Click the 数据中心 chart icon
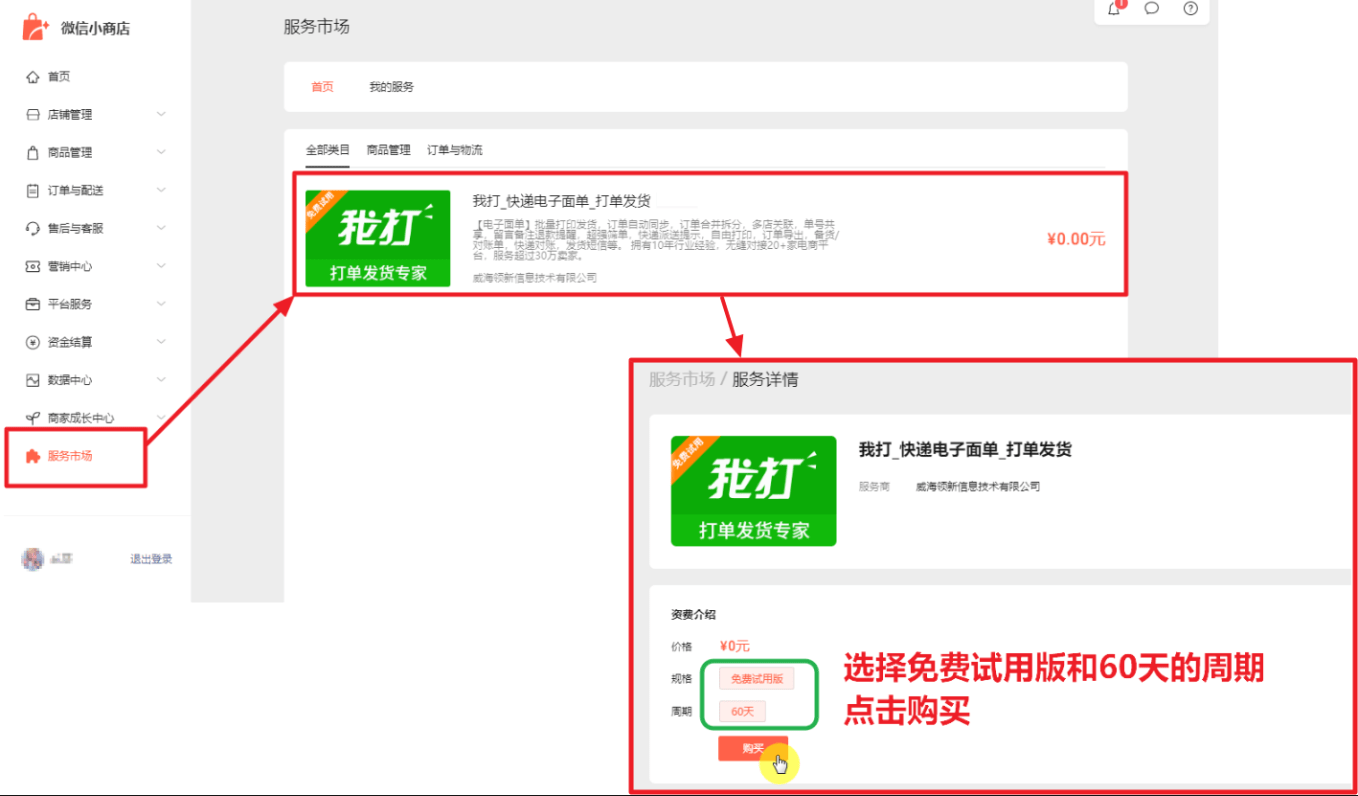The width and height of the screenshot is (1358, 796). coord(33,380)
